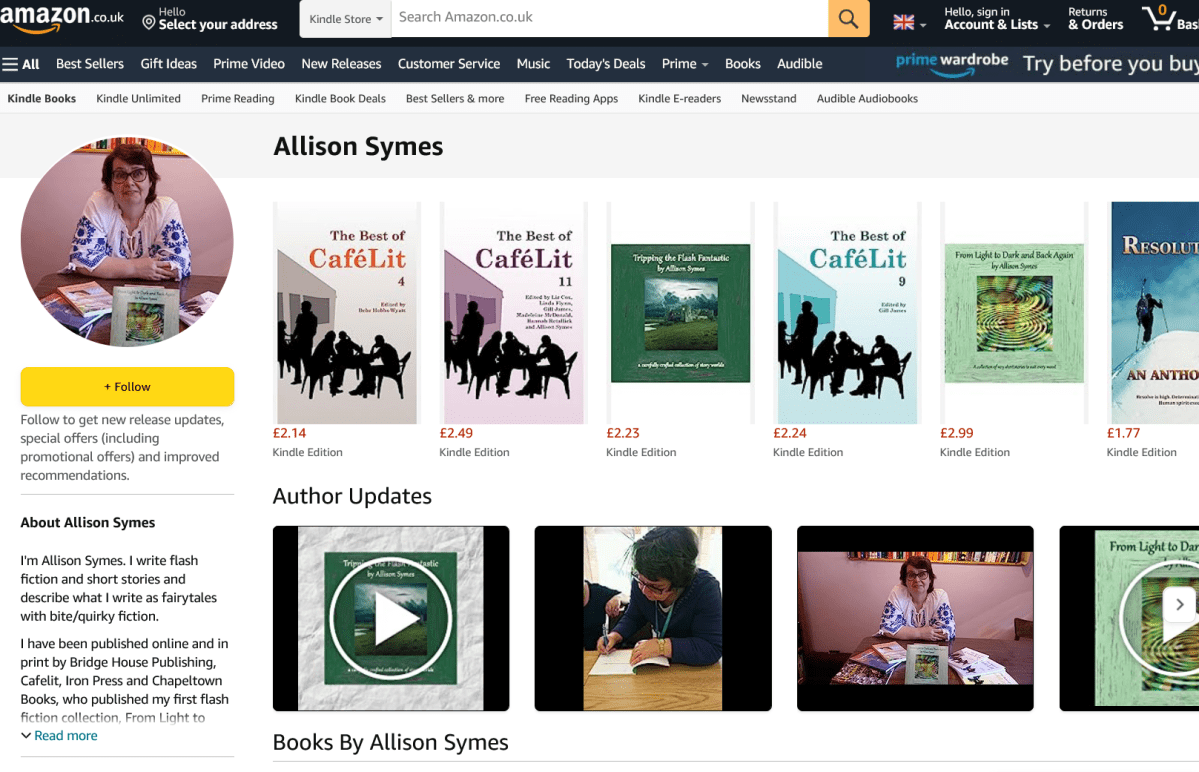Open The Best of CaféLit 4 cover
1199x772 pixels.
point(346,313)
